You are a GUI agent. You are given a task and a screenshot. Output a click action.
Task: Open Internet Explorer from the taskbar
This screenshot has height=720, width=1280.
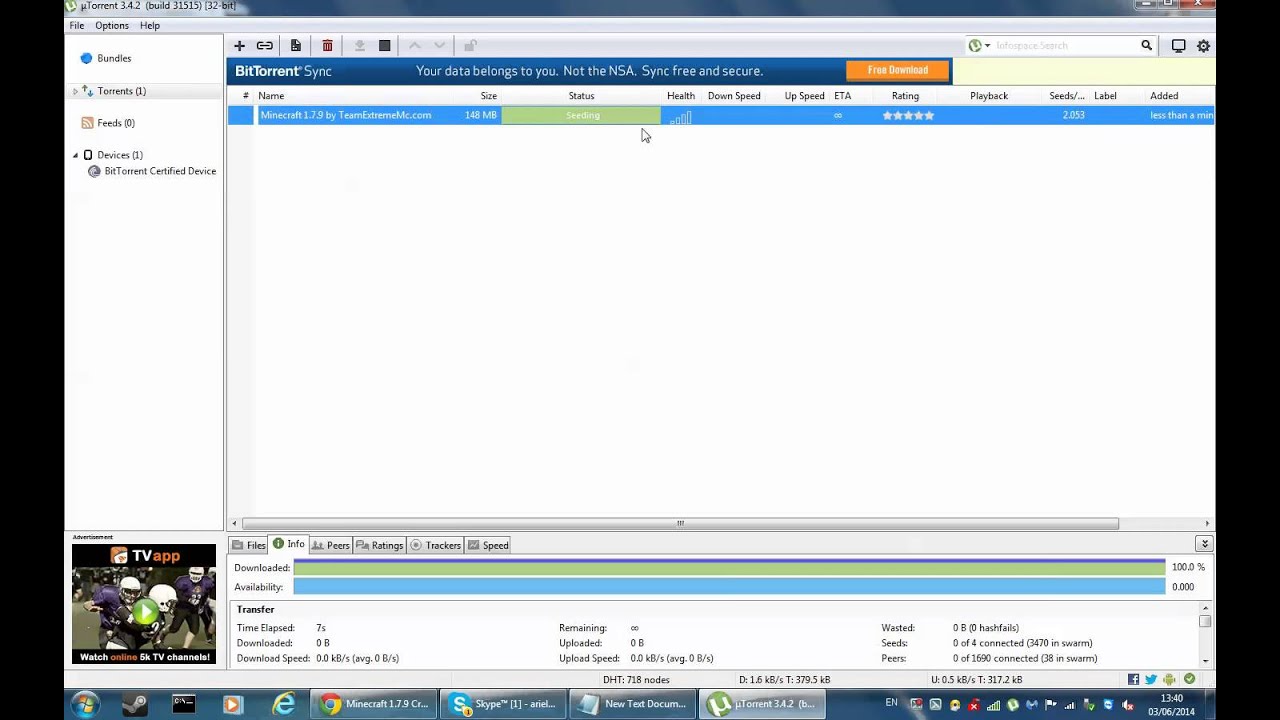(x=284, y=704)
